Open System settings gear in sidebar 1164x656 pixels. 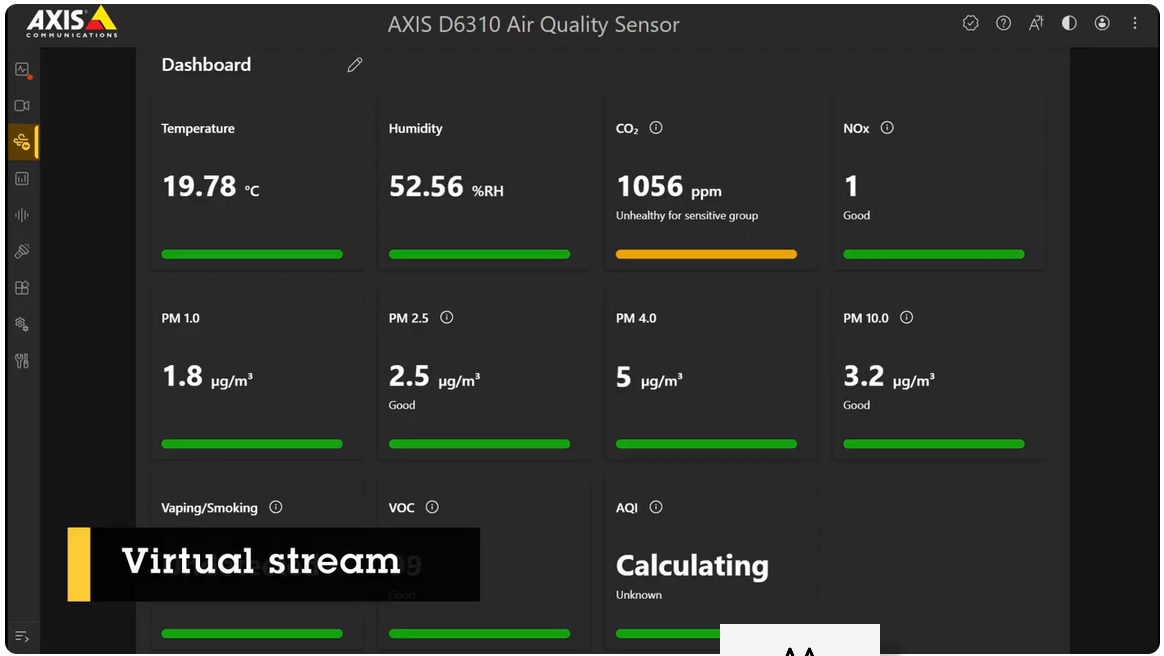(22, 325)
